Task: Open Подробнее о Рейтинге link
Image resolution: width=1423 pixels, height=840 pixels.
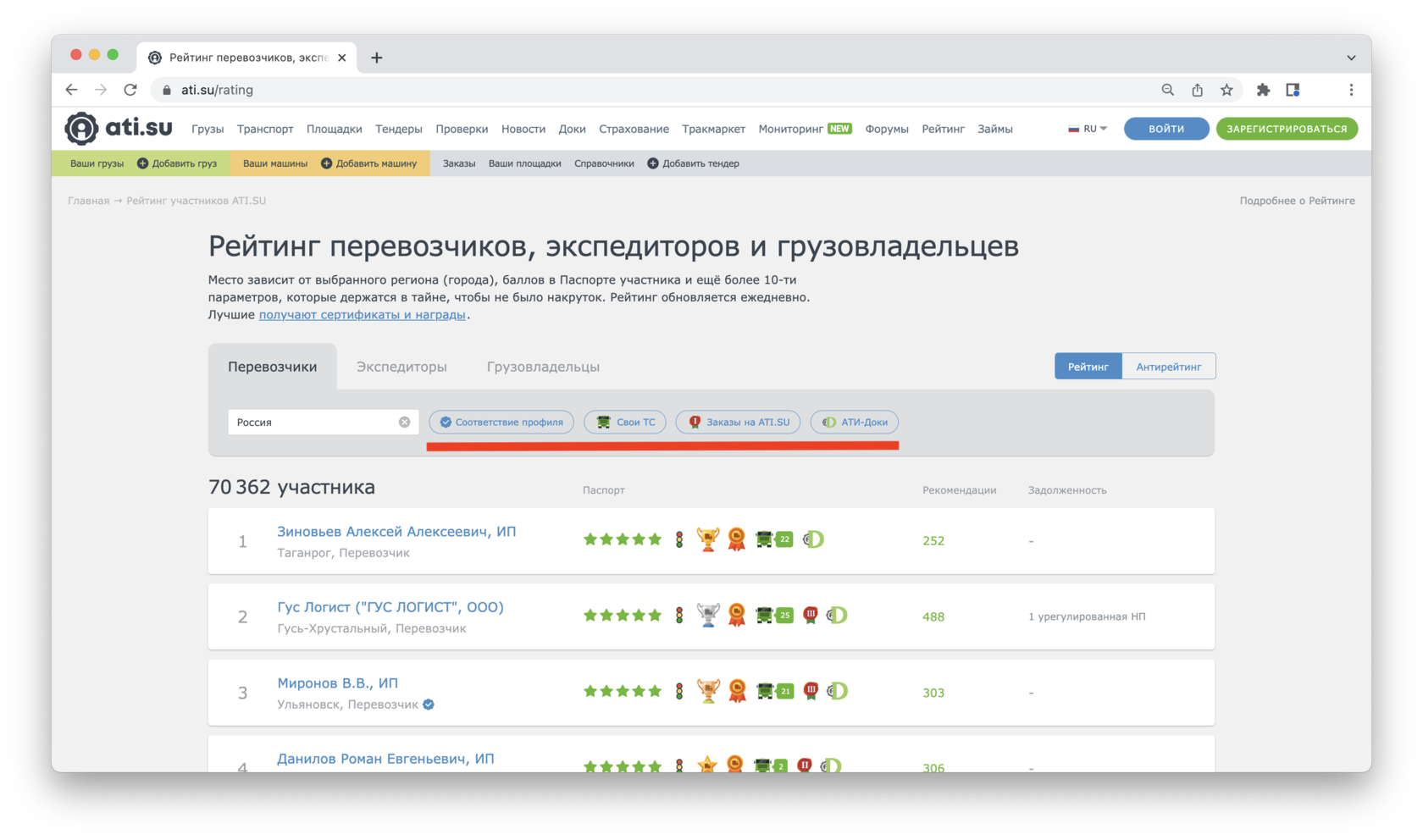Action: [1297, 201]
